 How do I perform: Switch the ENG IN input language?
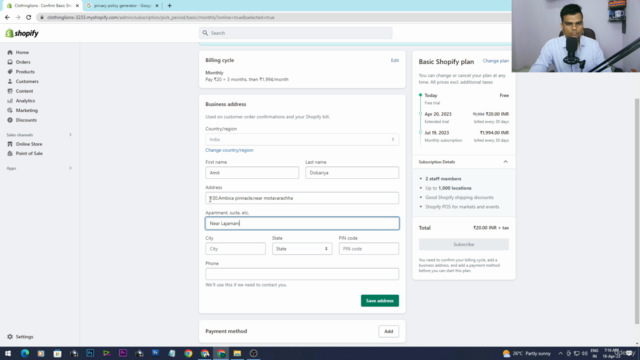[x=594, y=353]
